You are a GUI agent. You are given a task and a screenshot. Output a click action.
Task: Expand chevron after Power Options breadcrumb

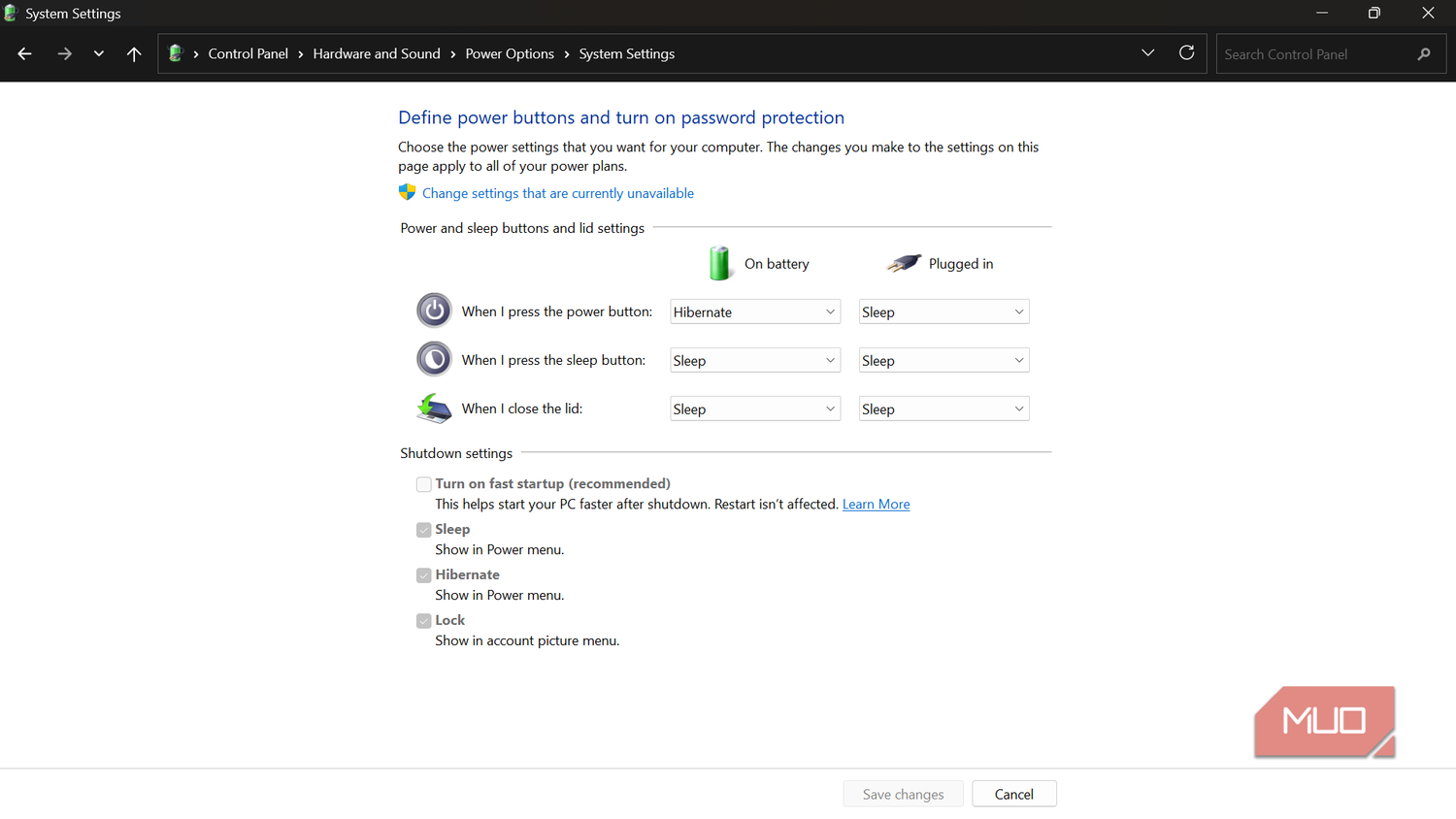pos(567,54)
